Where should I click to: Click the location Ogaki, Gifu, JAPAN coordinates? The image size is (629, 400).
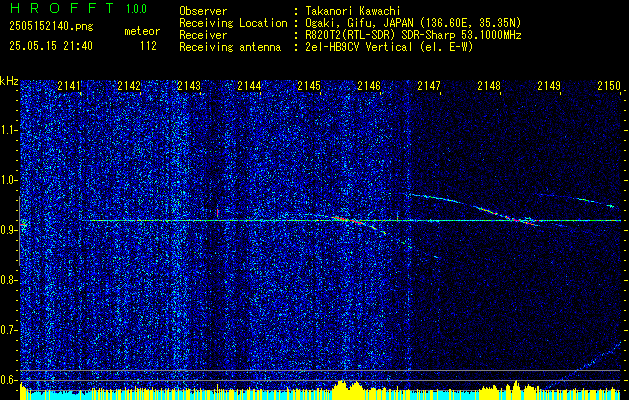click(413, 23)
